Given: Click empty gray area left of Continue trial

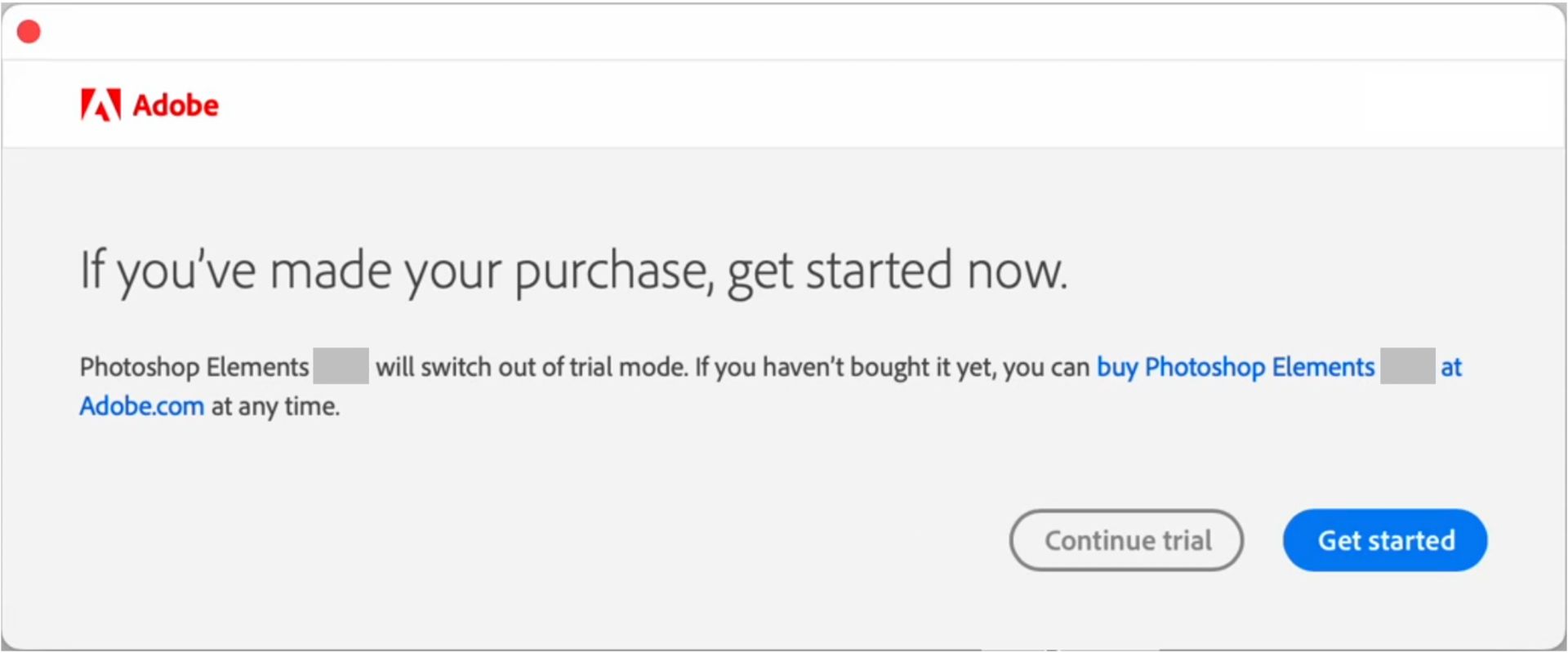Looking at the screenshot, I should (572, 540).
